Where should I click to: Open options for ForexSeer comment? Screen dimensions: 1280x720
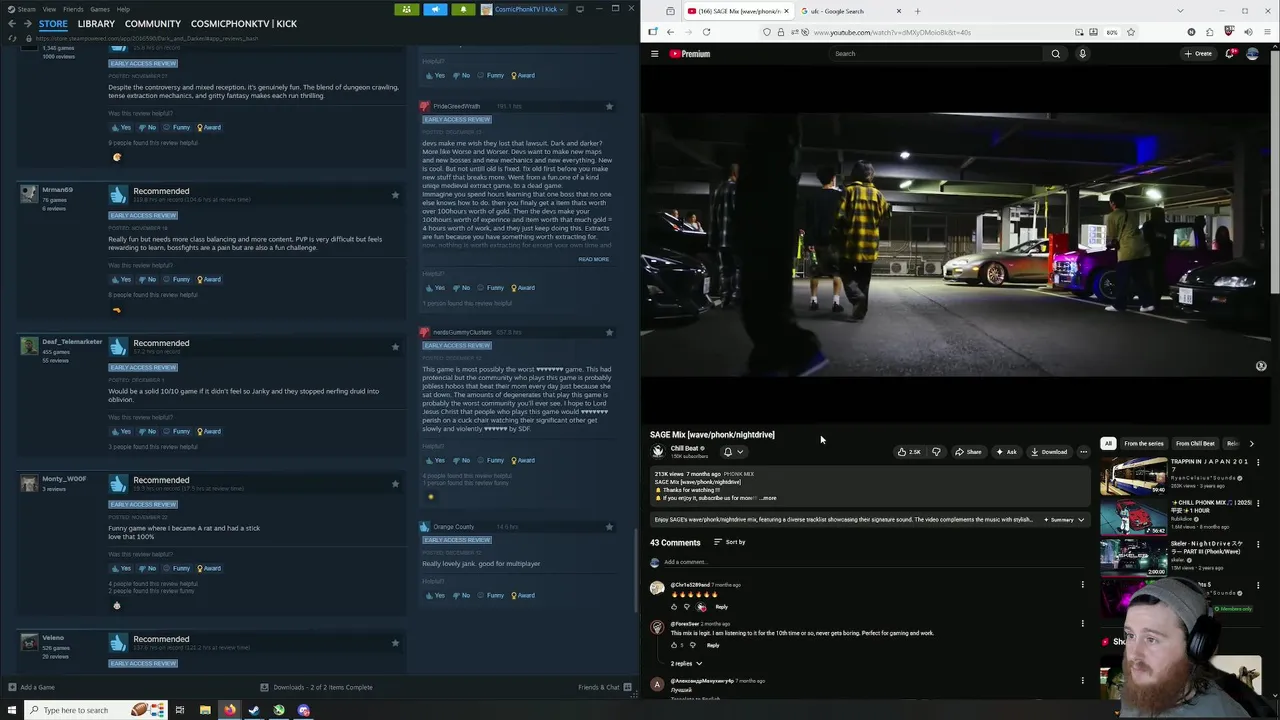coord(1082,624)
